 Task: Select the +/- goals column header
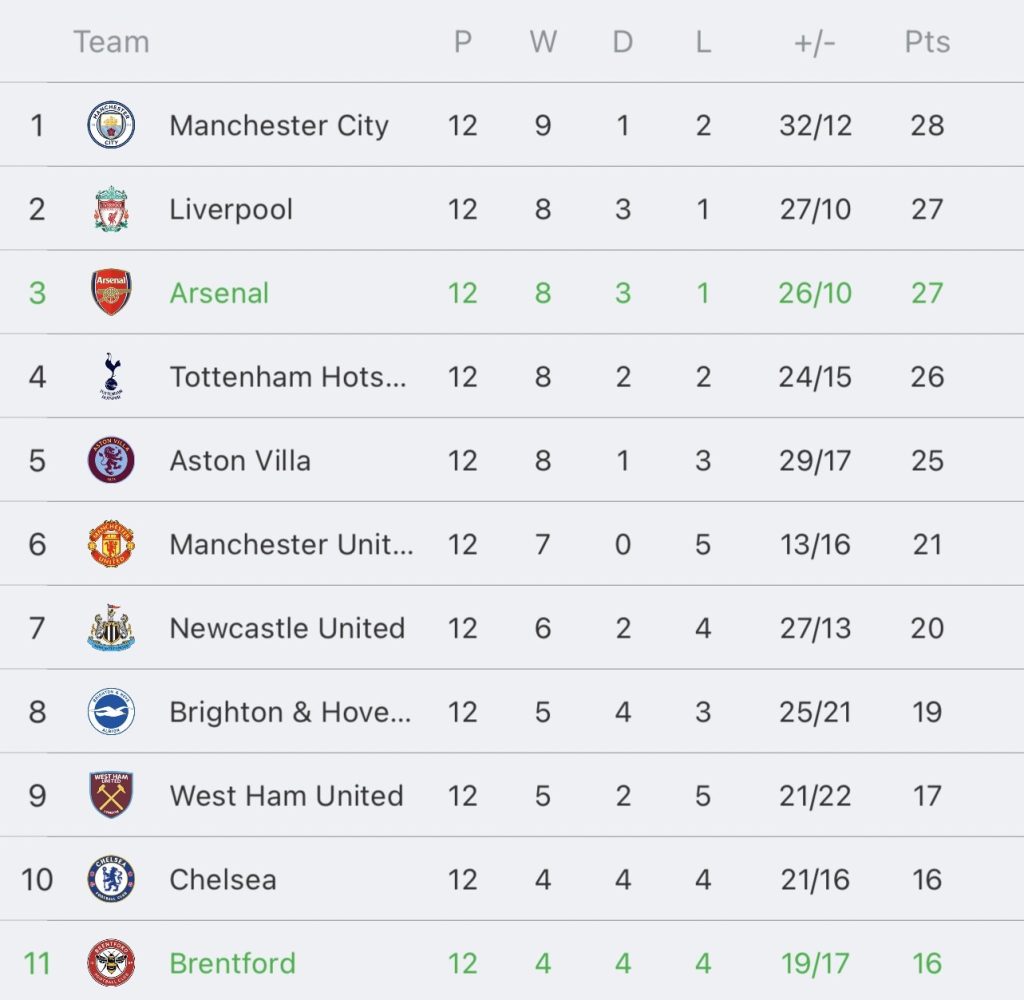(x=814, y=42)
